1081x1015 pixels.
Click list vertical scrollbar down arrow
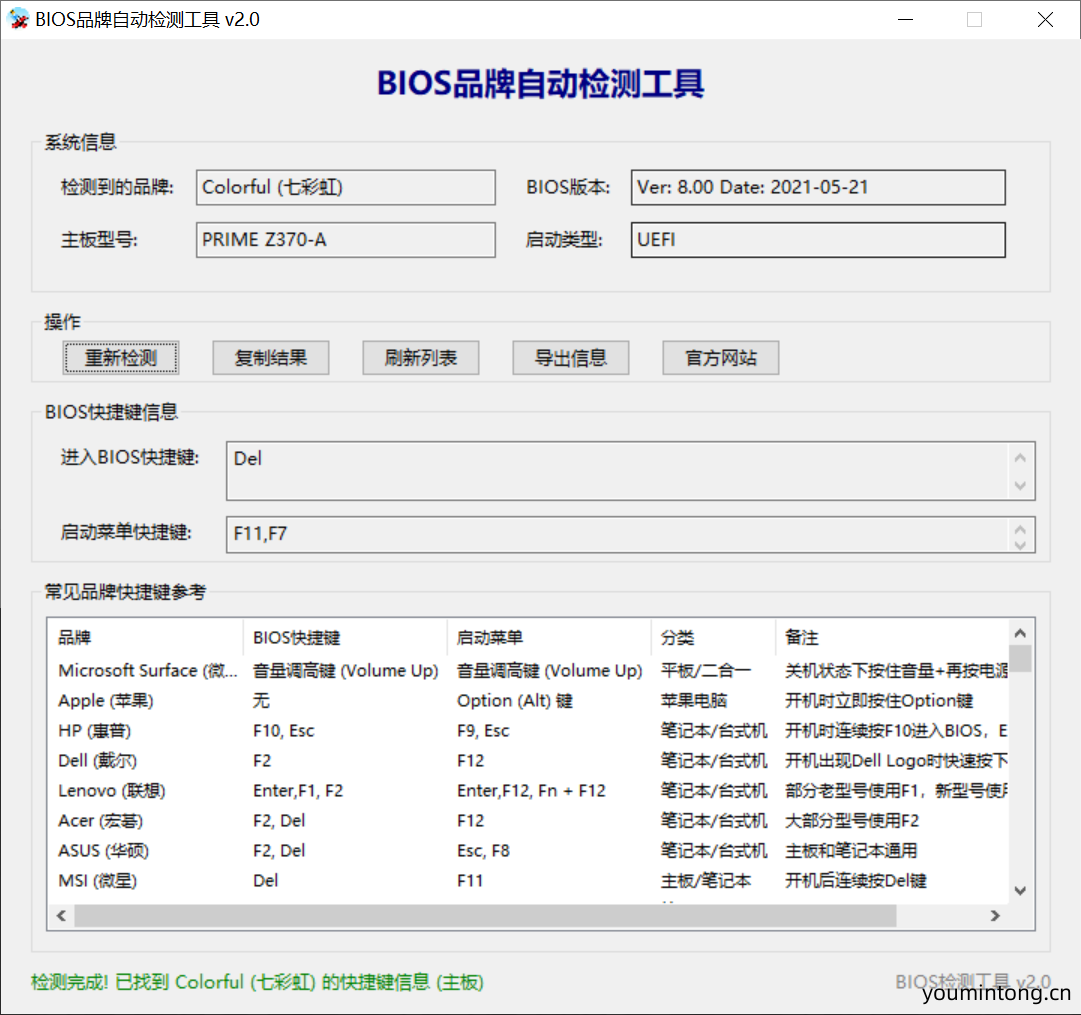[x=1021, y=891]
